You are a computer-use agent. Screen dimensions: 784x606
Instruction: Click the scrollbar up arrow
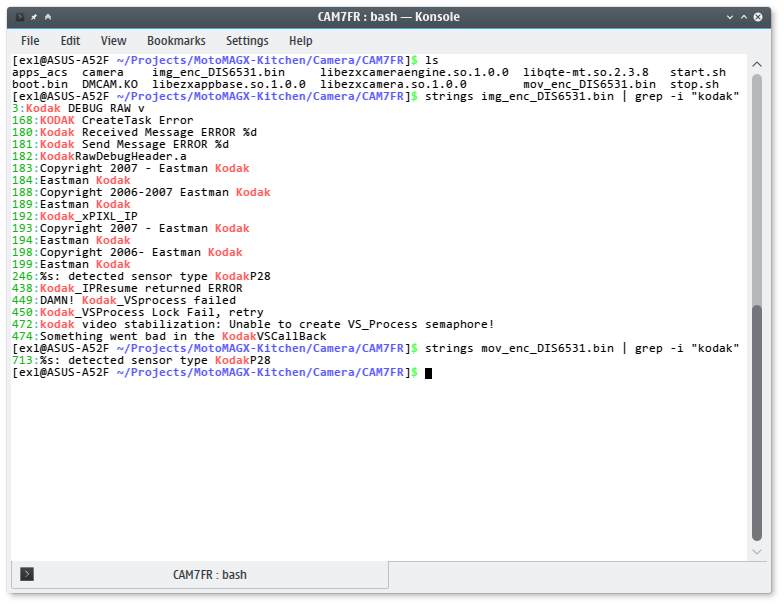coord(757,64)
